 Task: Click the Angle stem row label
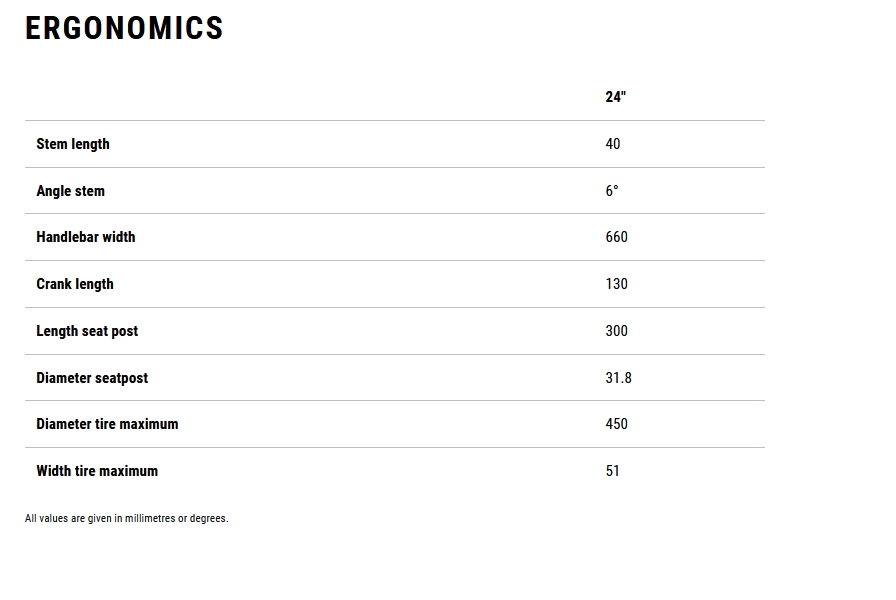click(70, 191)
